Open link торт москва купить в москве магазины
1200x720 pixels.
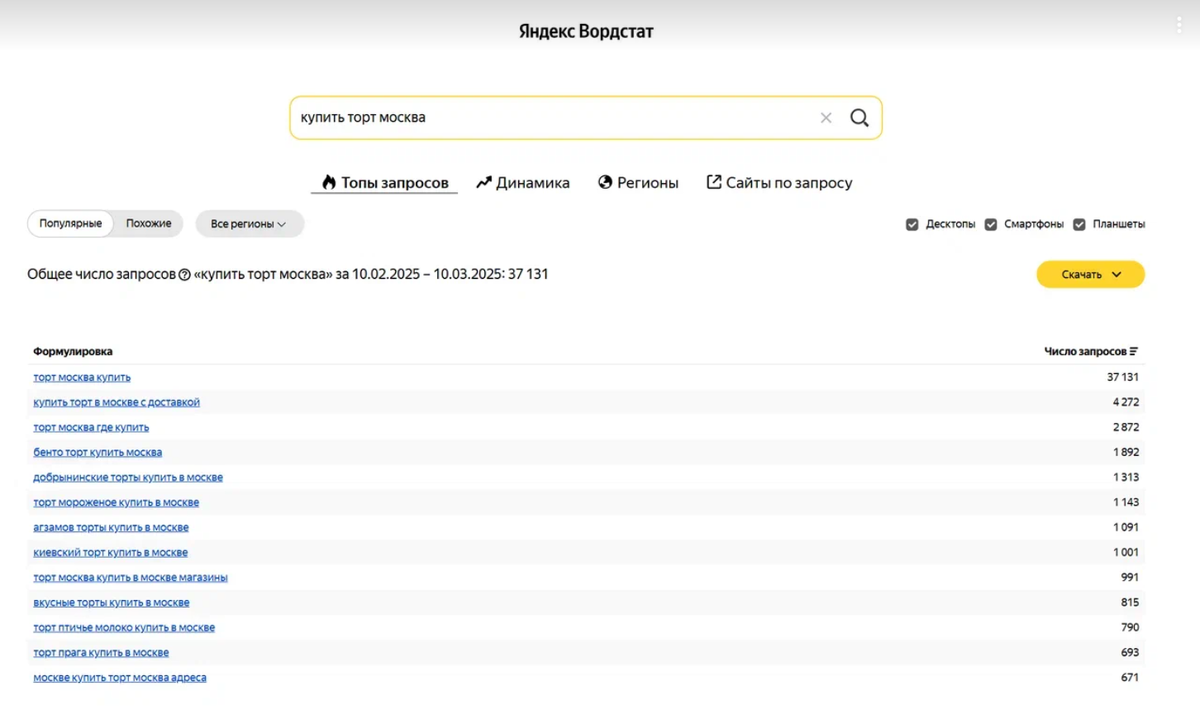coord(130,577)
